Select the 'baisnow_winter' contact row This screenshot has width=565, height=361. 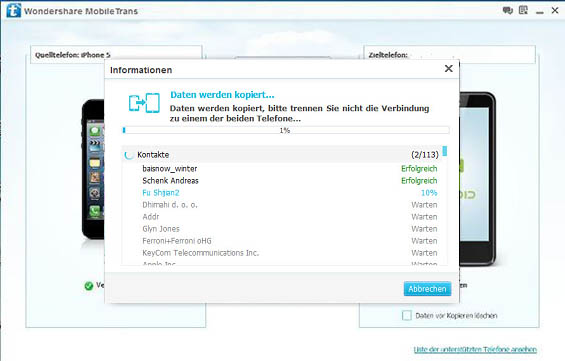281,169
